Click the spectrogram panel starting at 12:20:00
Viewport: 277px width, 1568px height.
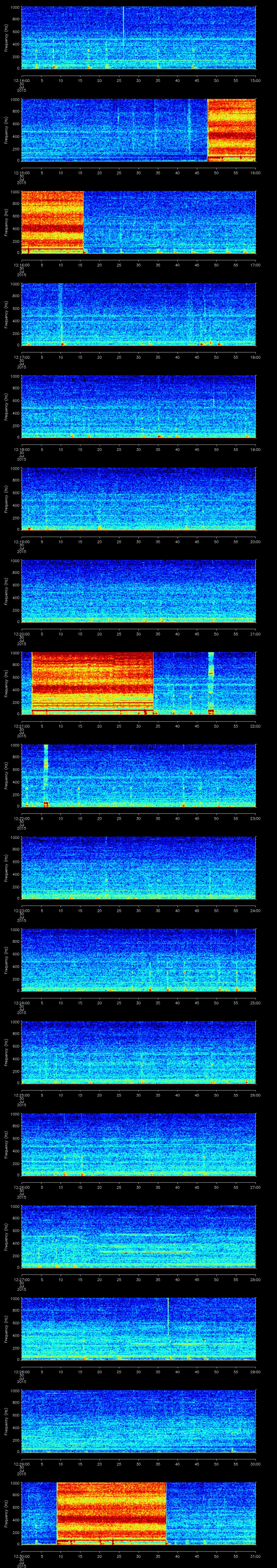click(138, 591)
